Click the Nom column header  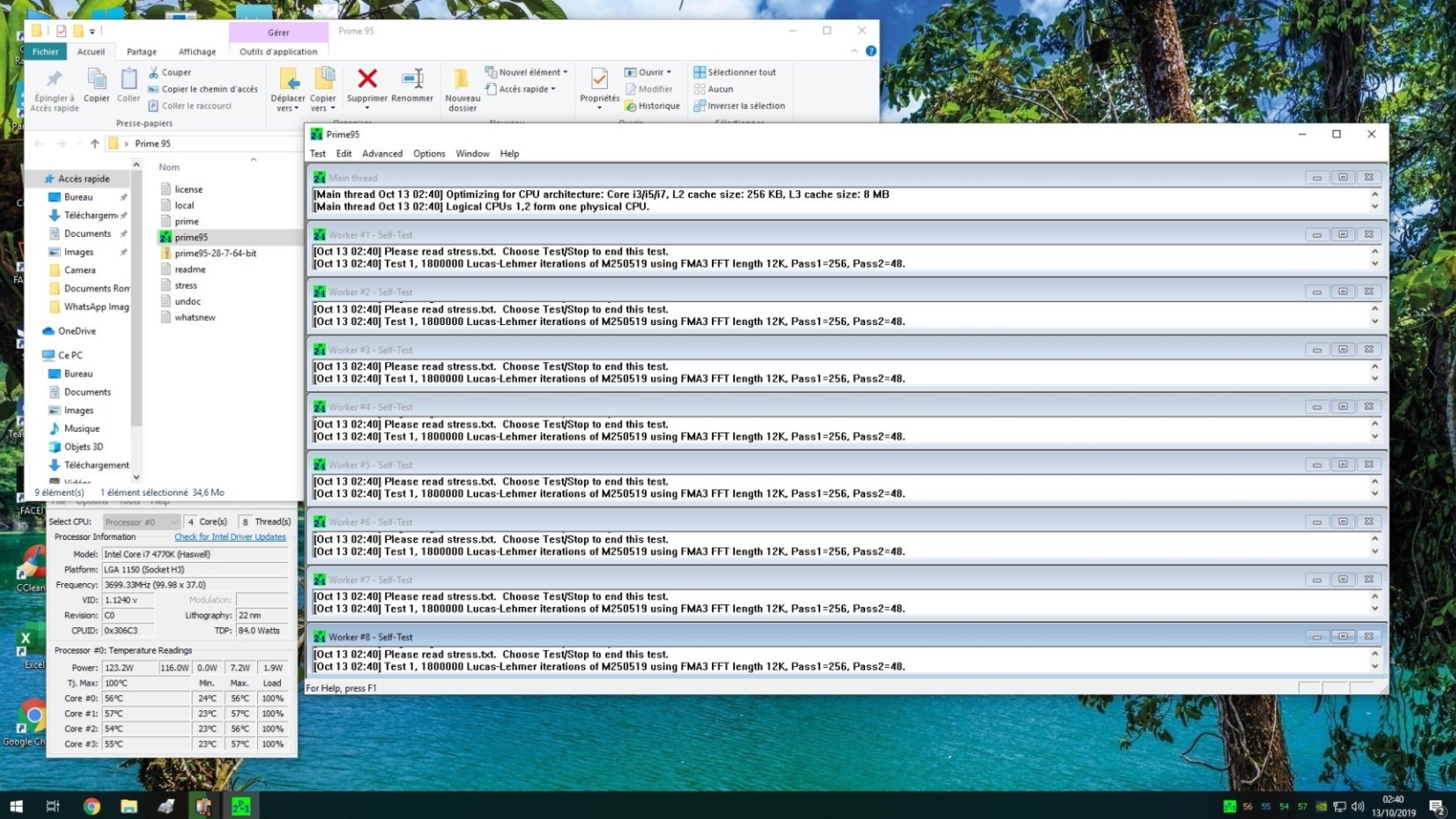point(169,167)
